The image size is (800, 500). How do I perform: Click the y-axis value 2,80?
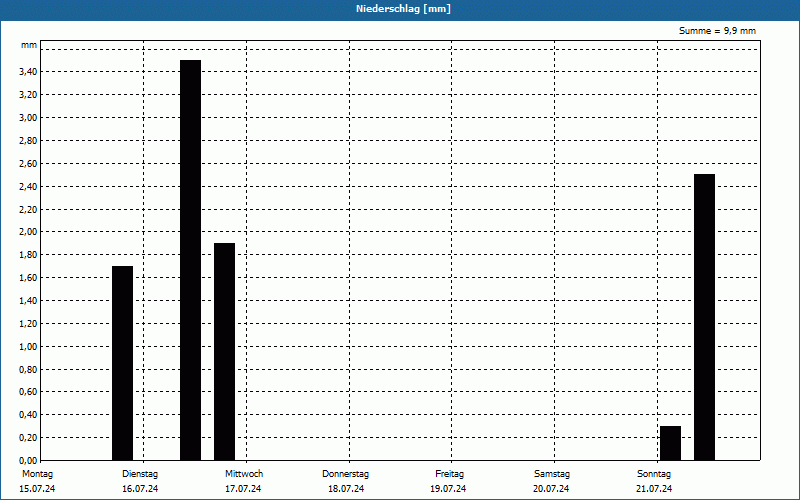point(28,141)
